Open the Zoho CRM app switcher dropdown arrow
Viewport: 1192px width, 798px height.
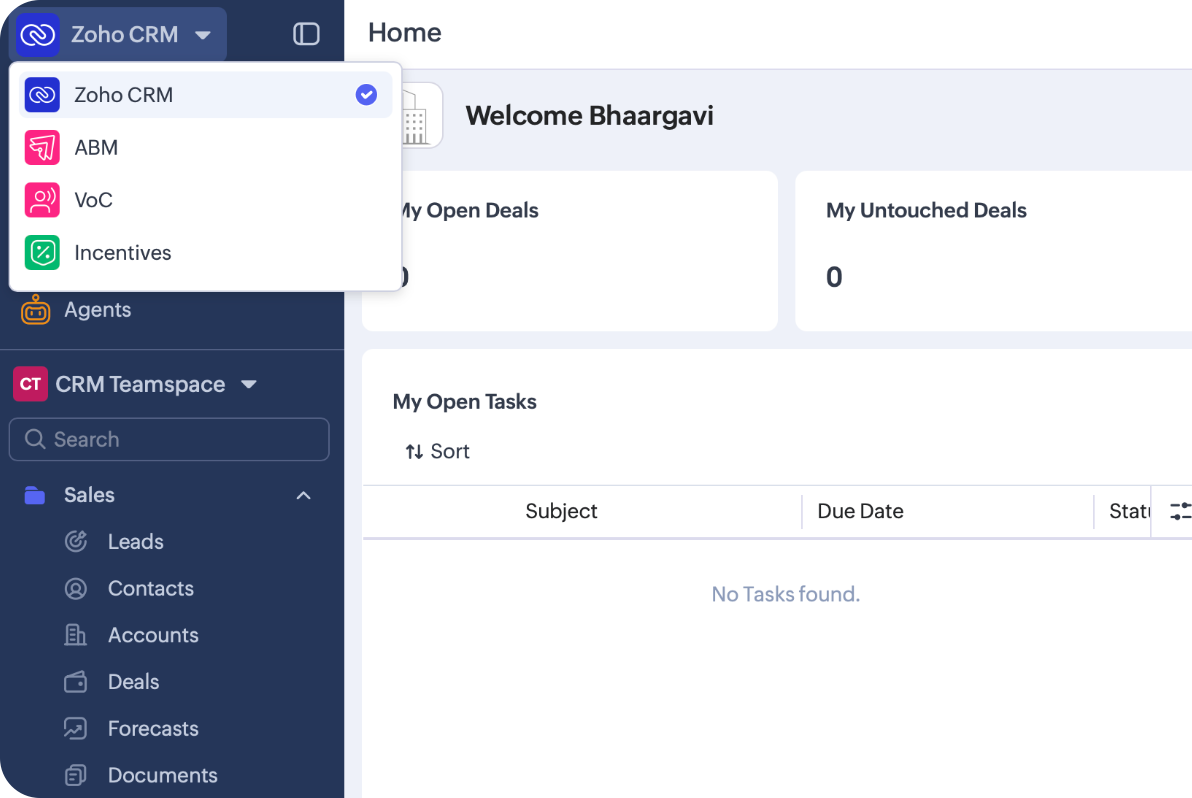[203, 35]
